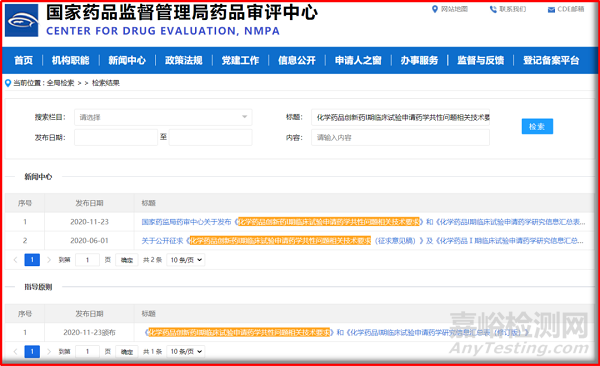
Task: Click page number input in 指导原则 pager
Action: 88,351
